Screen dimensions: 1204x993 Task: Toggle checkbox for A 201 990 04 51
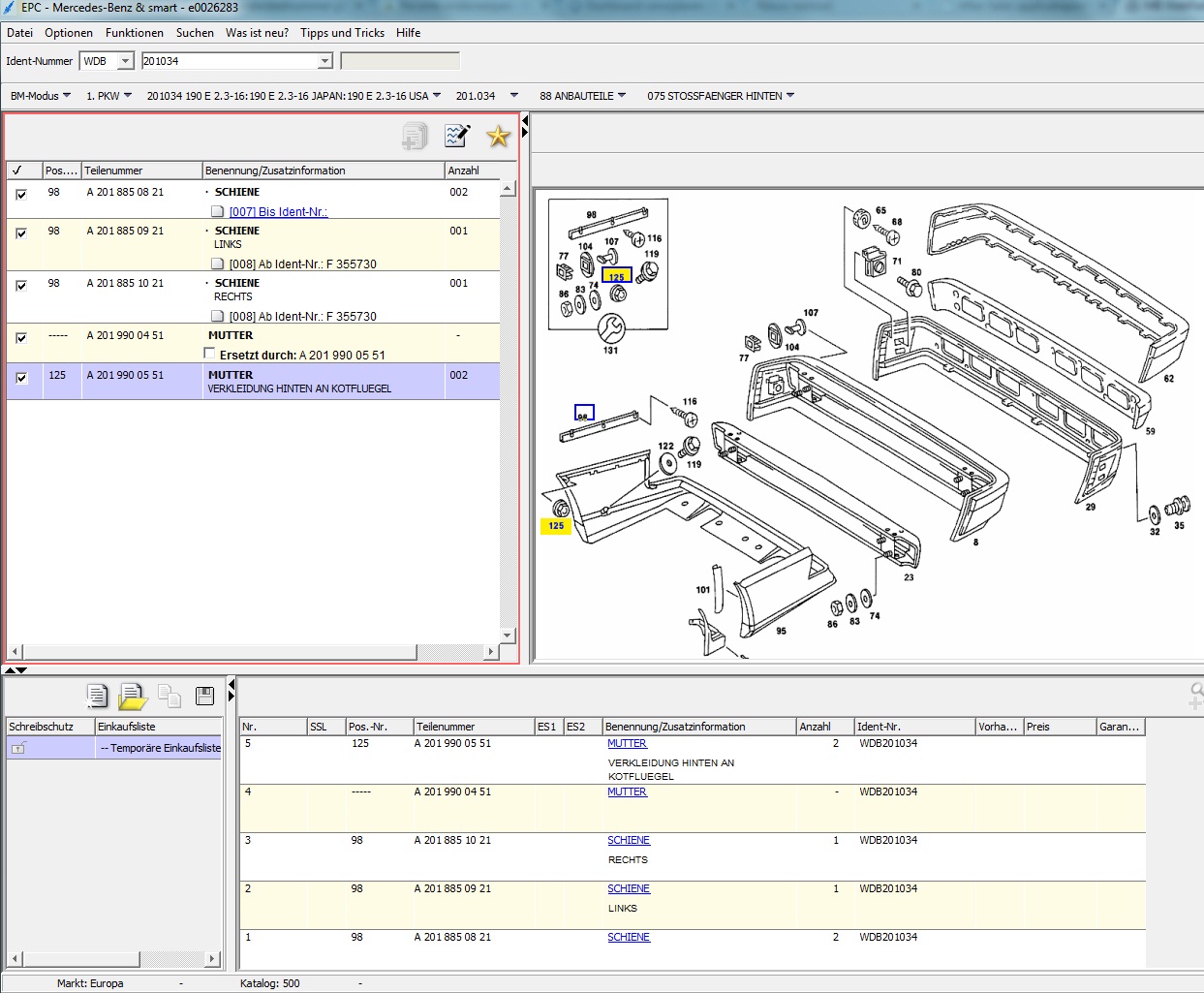click(x=21, y=337)
